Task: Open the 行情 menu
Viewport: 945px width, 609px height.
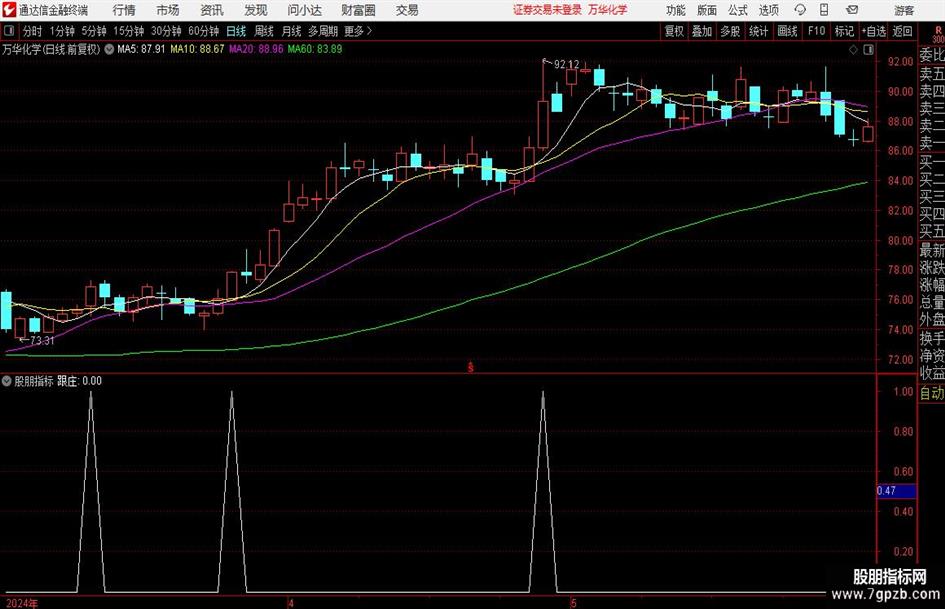Action: pos(124,10)
